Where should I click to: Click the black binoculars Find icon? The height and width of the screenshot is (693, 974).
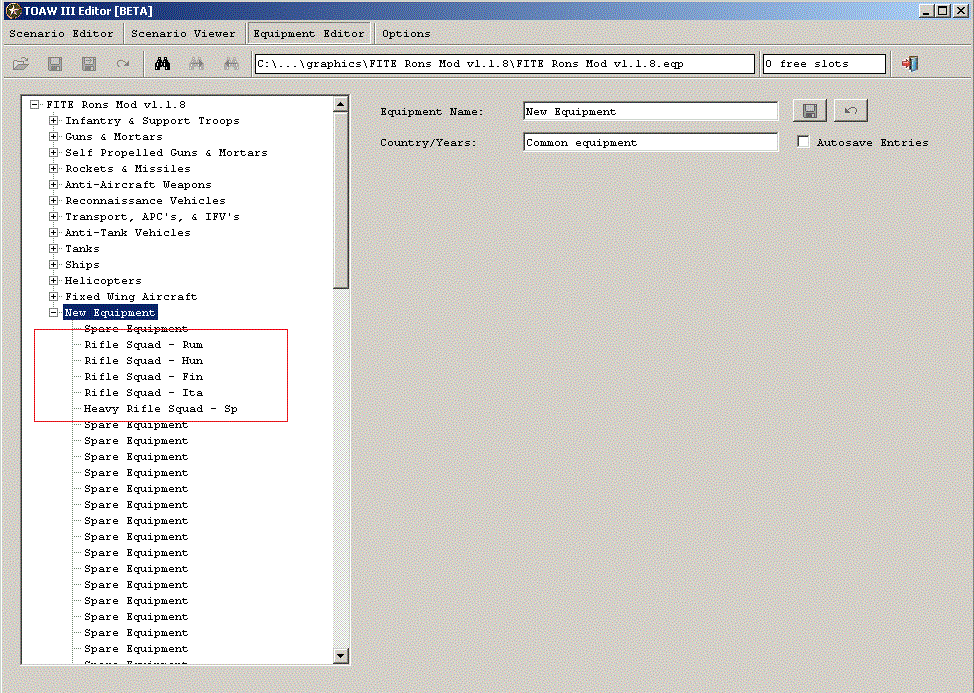click(163, 63)
